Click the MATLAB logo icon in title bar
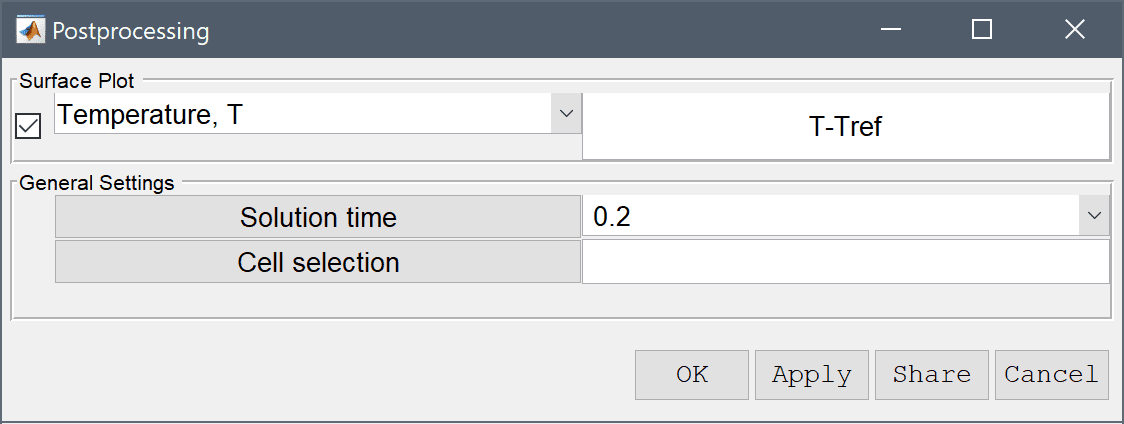The height and width of the screenshot is (424, 1124). click(x=30, y=30)
